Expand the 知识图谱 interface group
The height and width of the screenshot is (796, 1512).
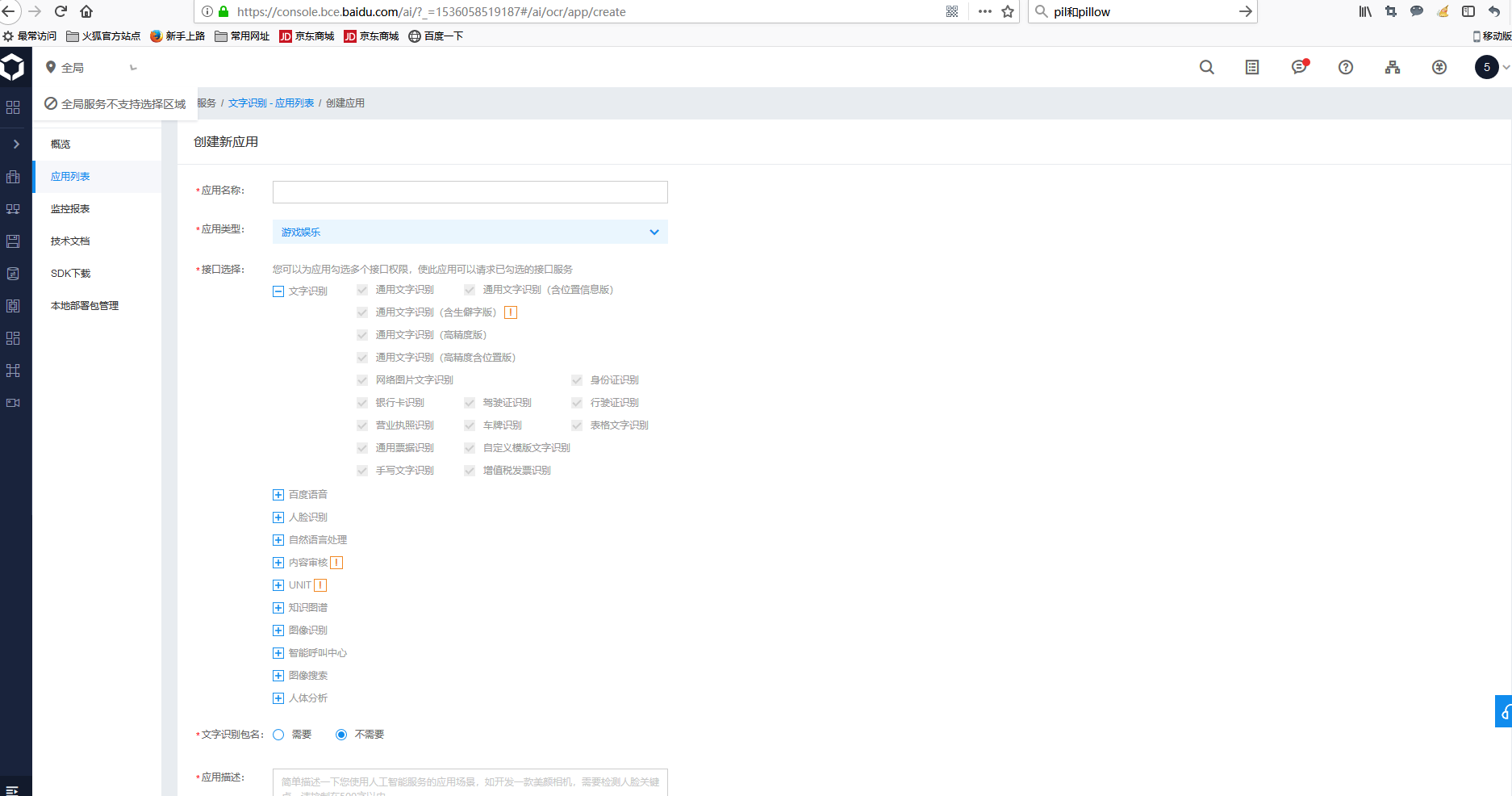(278, 608)
